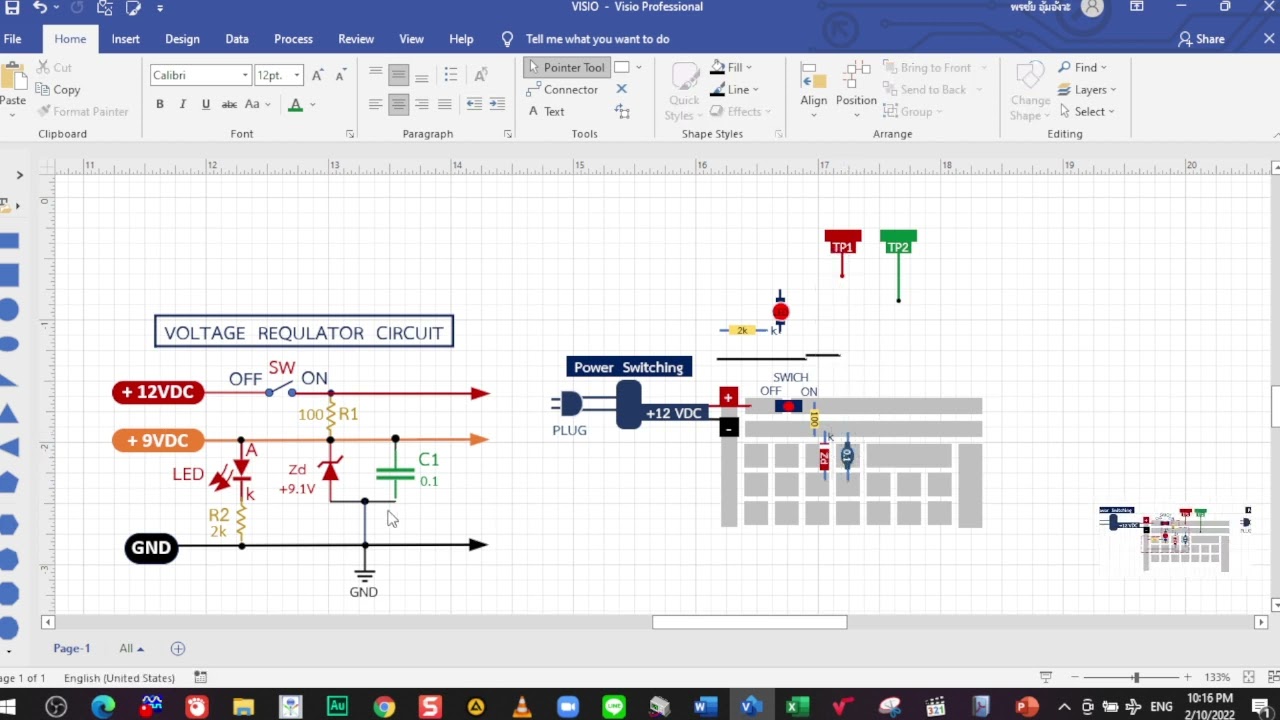The height and width of the screenshot is (720, 1280).
Task: Open the font name Calibri dropdown
Action: (x=245, y=75)
